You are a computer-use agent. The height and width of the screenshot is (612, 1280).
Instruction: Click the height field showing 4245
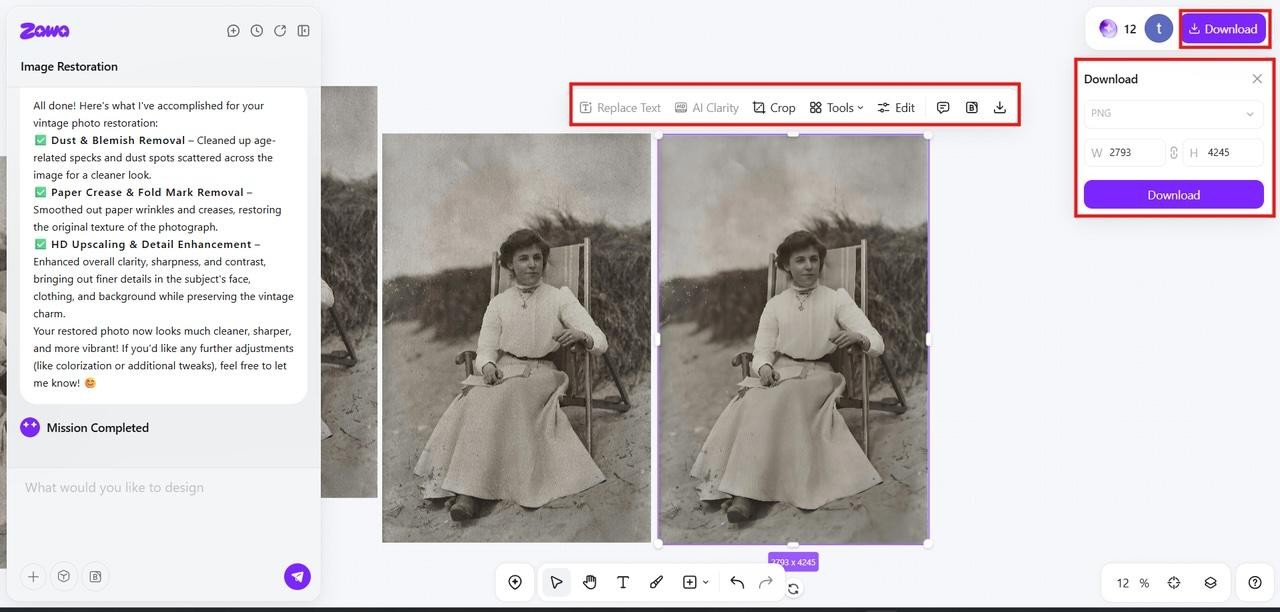coord(1223,152)
